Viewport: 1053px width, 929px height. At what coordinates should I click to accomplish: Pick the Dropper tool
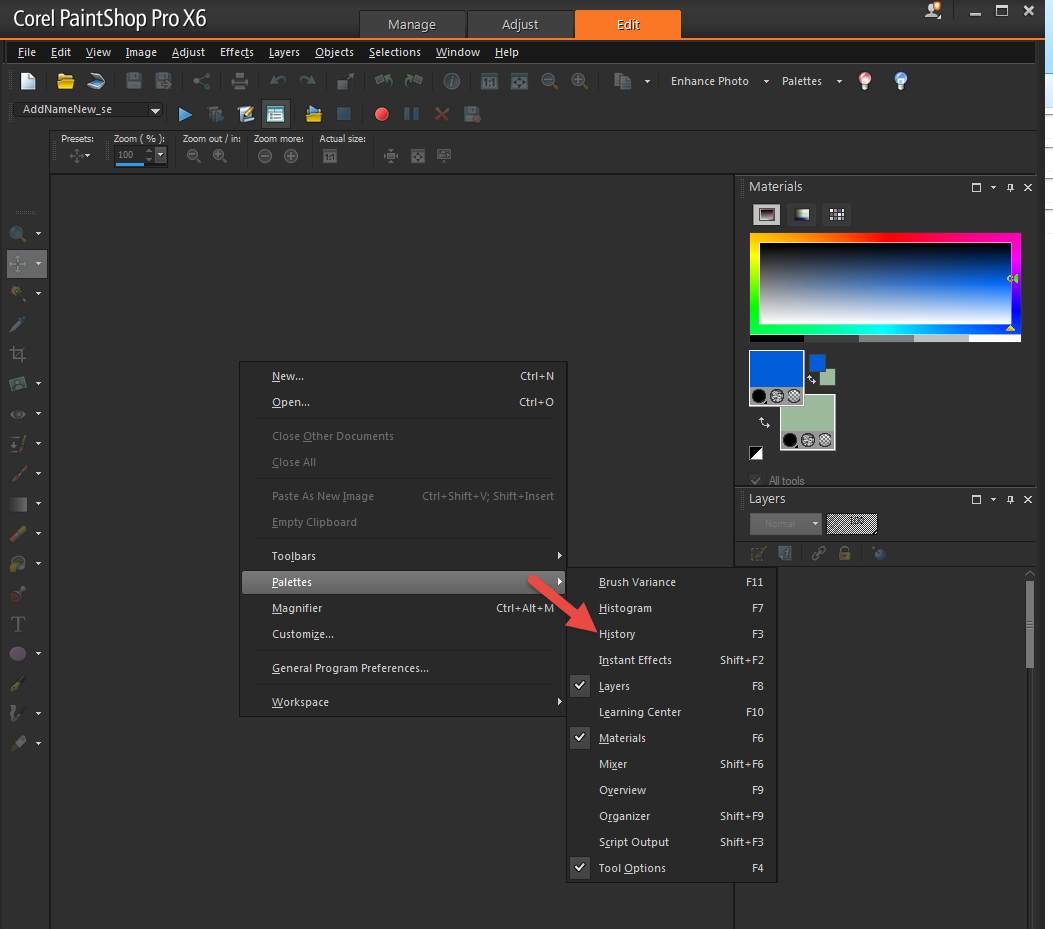[x=18, y=324]
